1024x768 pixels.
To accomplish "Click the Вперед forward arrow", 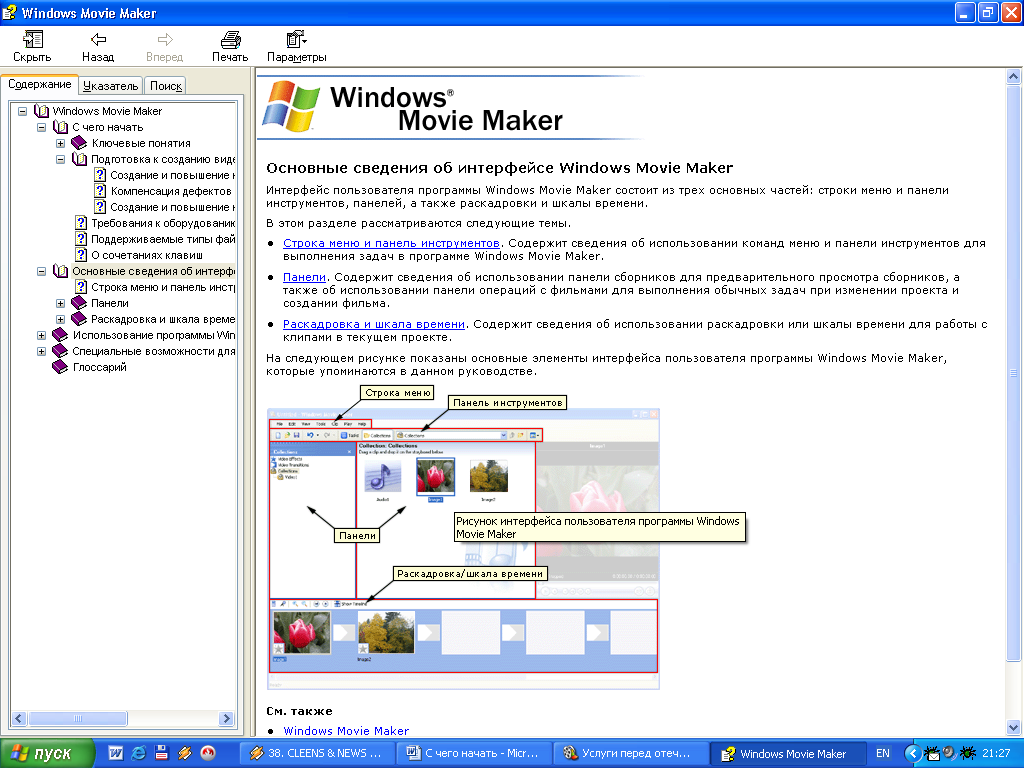I will click(x=165, y=40).
